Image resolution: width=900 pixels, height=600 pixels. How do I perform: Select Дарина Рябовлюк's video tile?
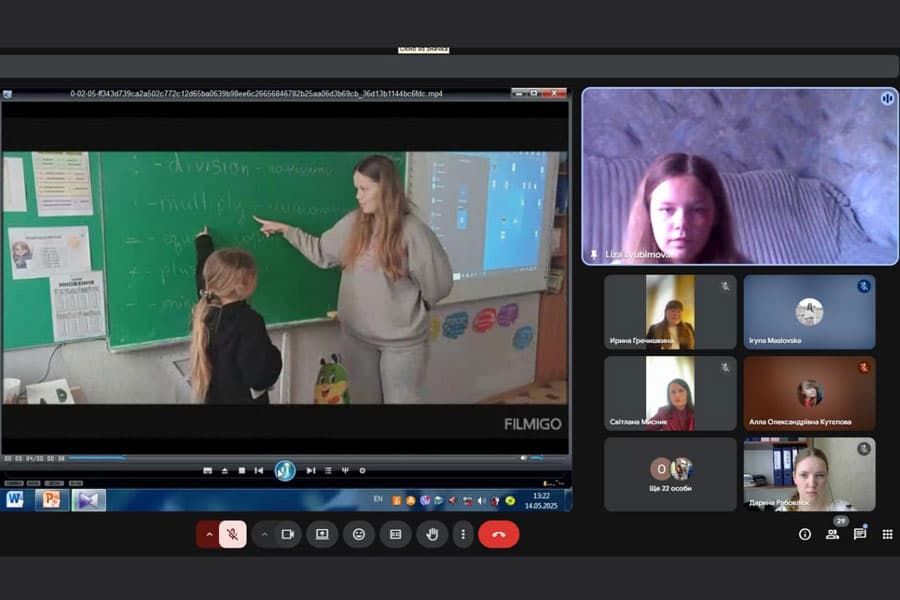(809, 474)
